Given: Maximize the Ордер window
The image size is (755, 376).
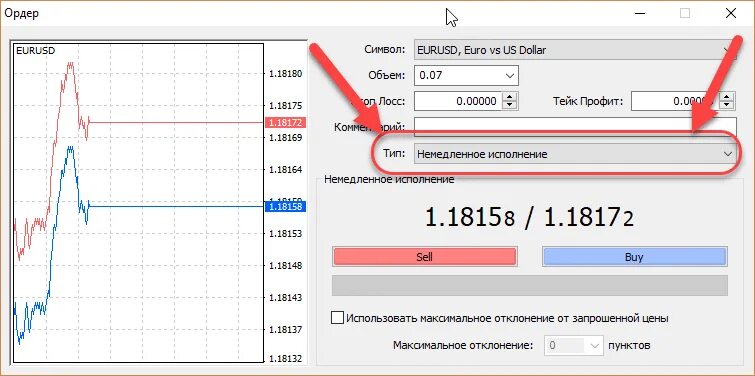Looking at the screenshot, I should point(685,13).
